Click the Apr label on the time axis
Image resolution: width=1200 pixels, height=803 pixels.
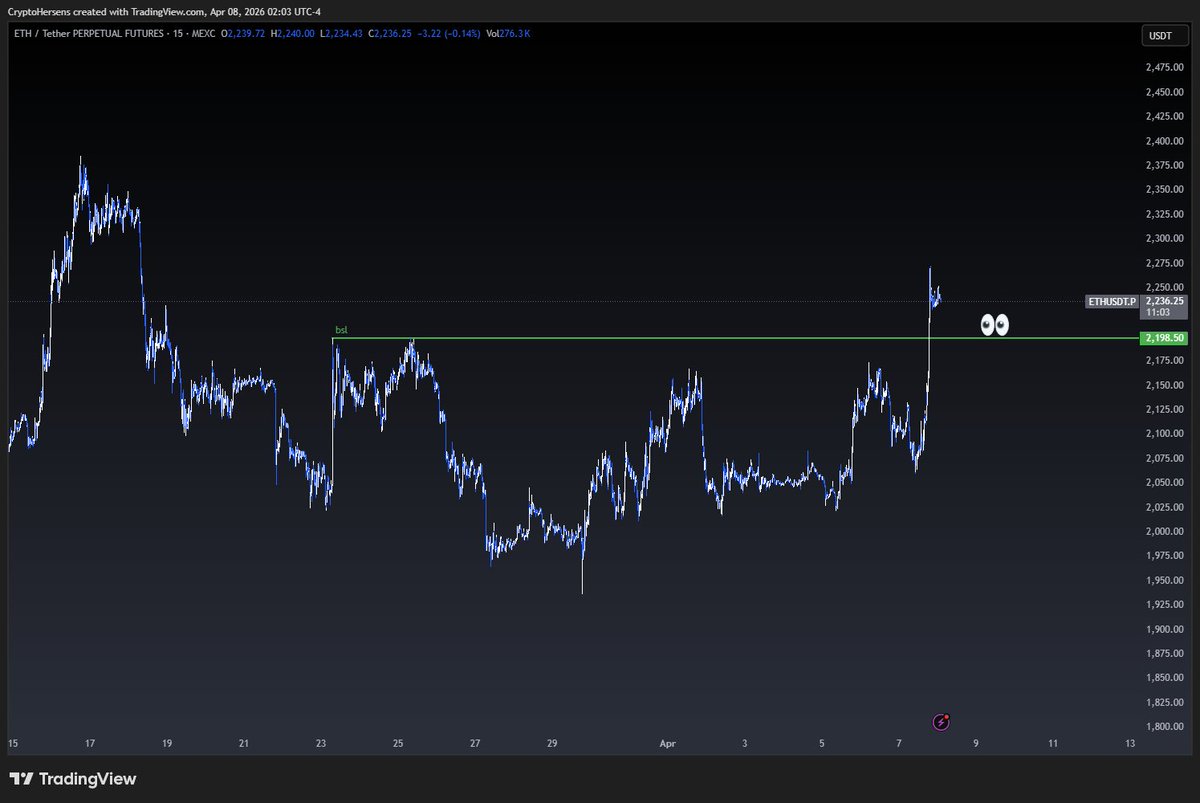(x=668, y=744)
